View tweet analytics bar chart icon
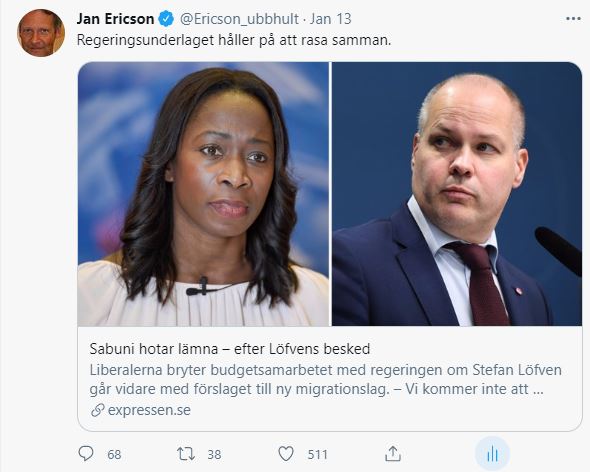 (492, 454)
